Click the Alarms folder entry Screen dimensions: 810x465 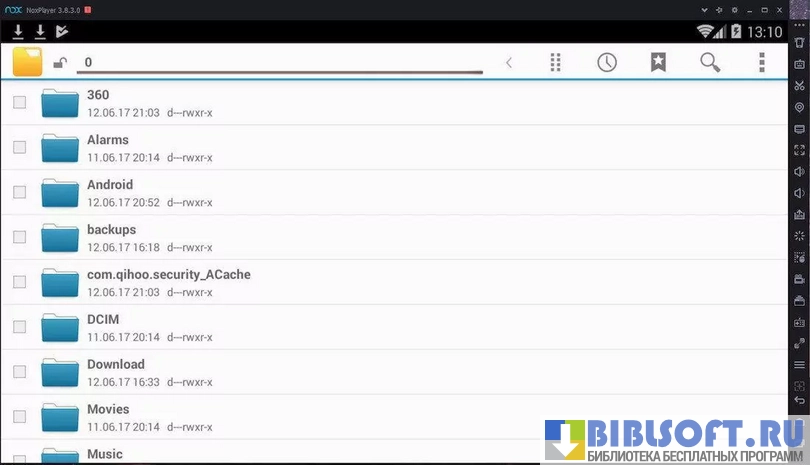click(108, 140)
